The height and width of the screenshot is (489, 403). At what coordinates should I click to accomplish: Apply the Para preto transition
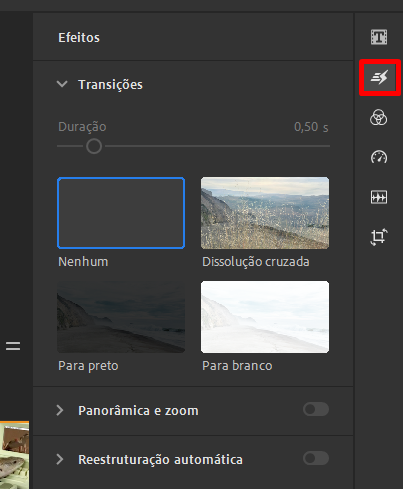tap(121, 317)
